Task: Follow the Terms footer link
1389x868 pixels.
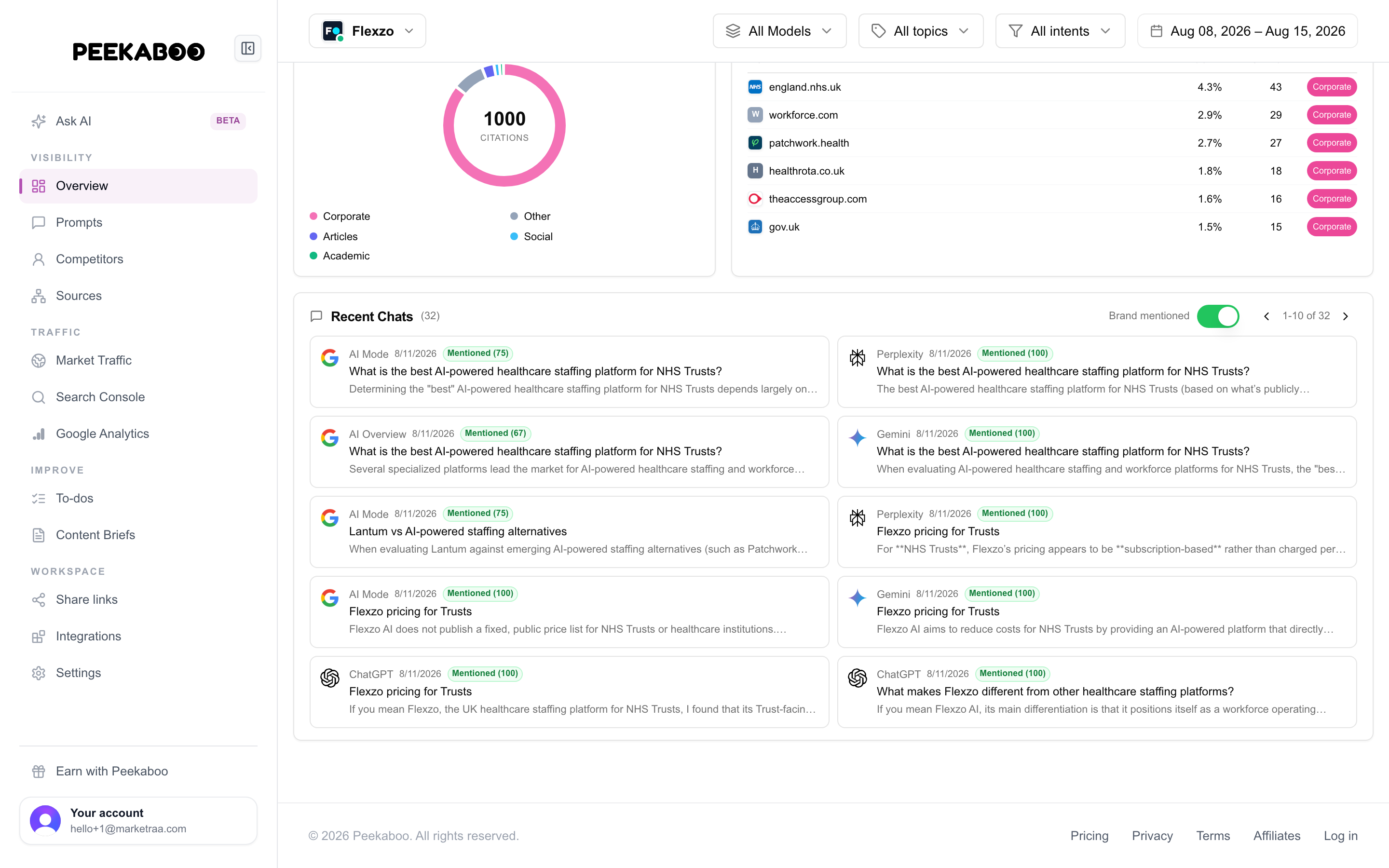Action: (x=1213, y=836)
